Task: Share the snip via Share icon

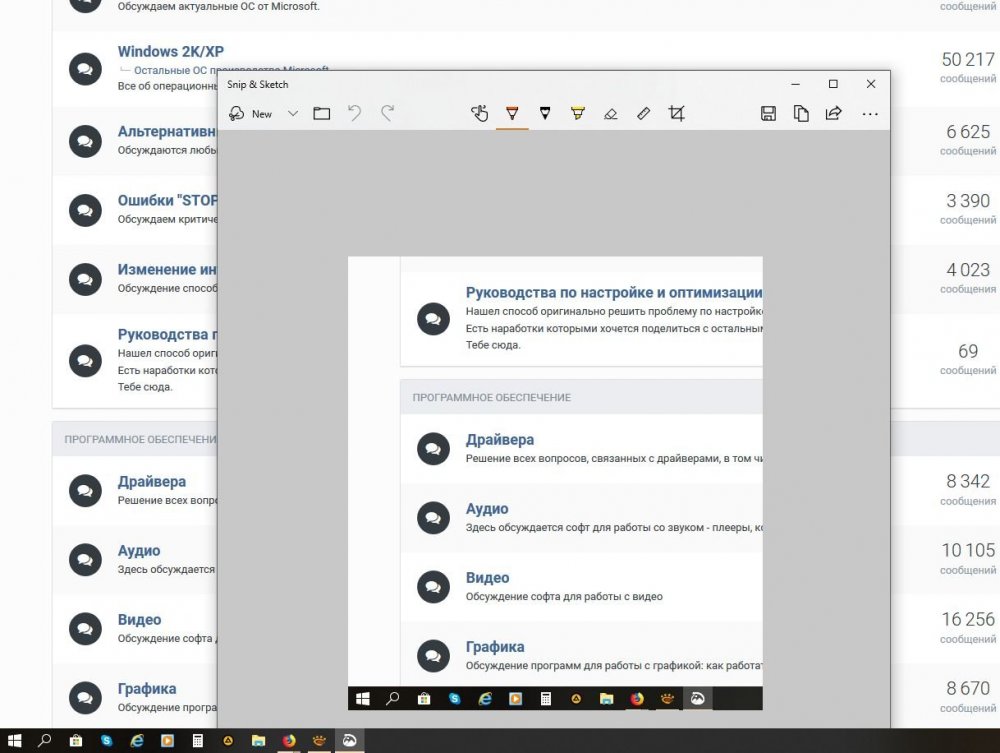Action: 833,114
